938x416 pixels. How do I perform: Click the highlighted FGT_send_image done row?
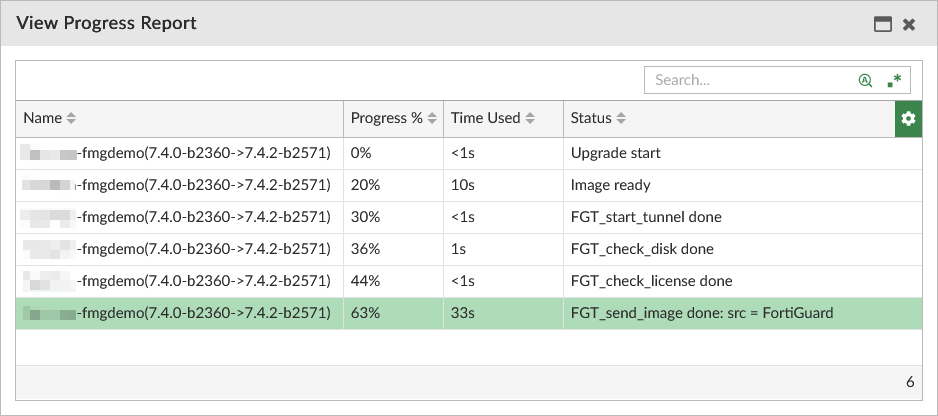click(701, 313)
